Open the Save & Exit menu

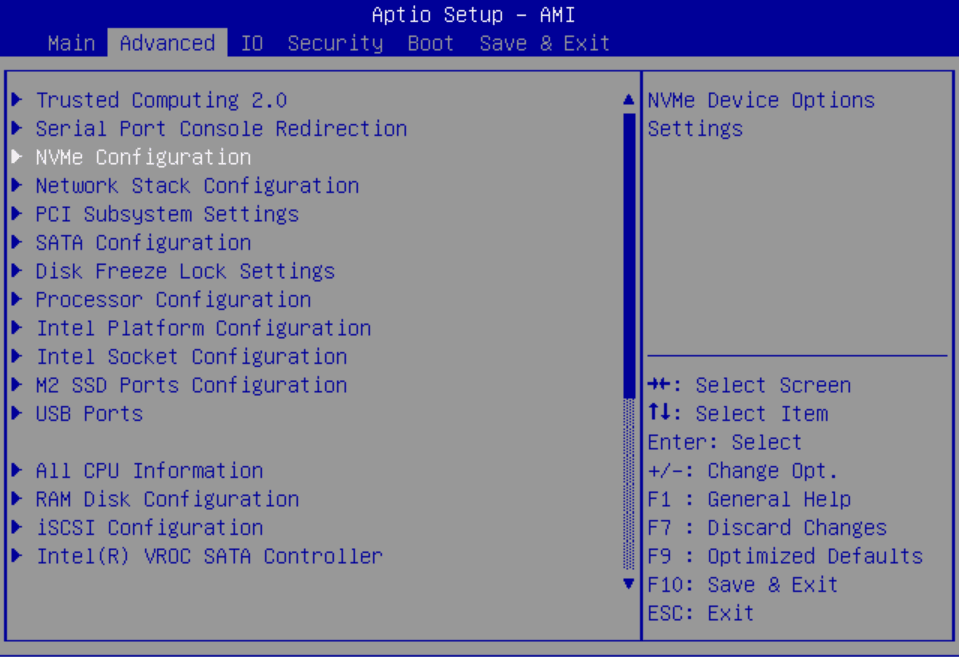coord(544,42)
